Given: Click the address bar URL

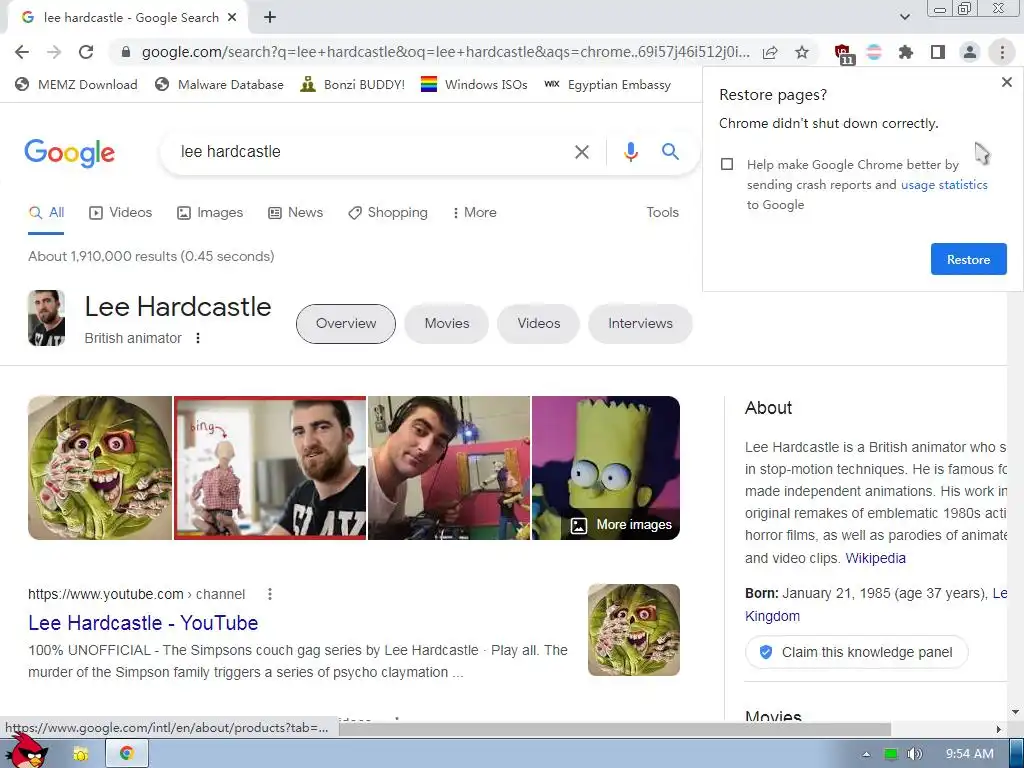Looking at the screenshot, I should pyautogui.click(x=445, y=52).
